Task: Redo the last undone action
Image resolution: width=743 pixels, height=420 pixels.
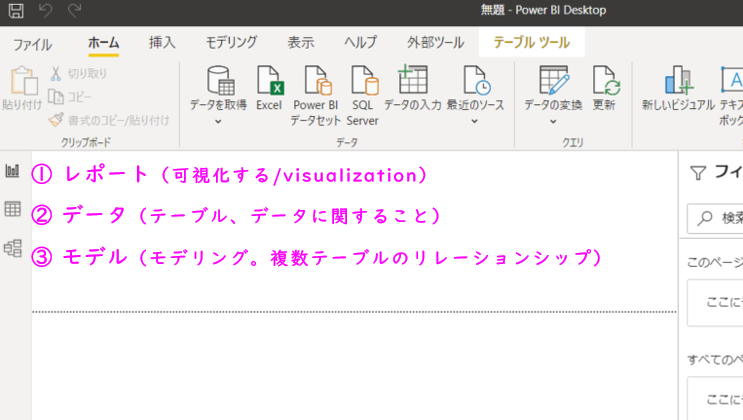Action: click(74, 10)
